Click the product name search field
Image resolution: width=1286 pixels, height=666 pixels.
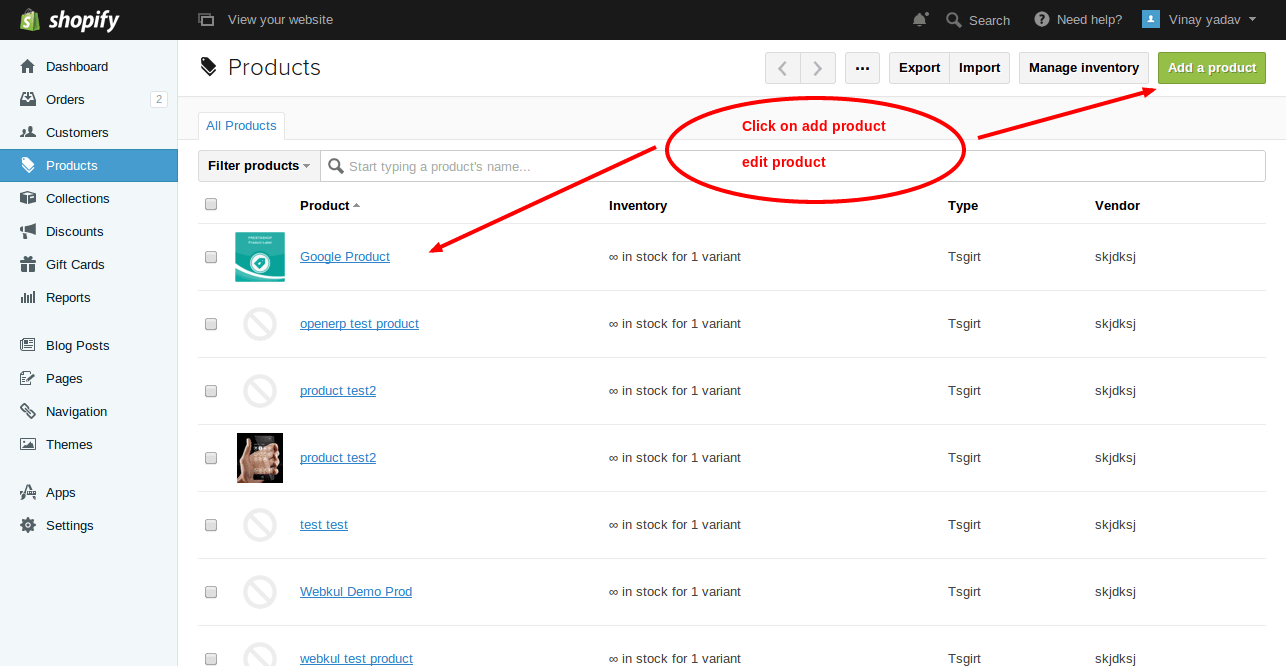click(793, 166)
